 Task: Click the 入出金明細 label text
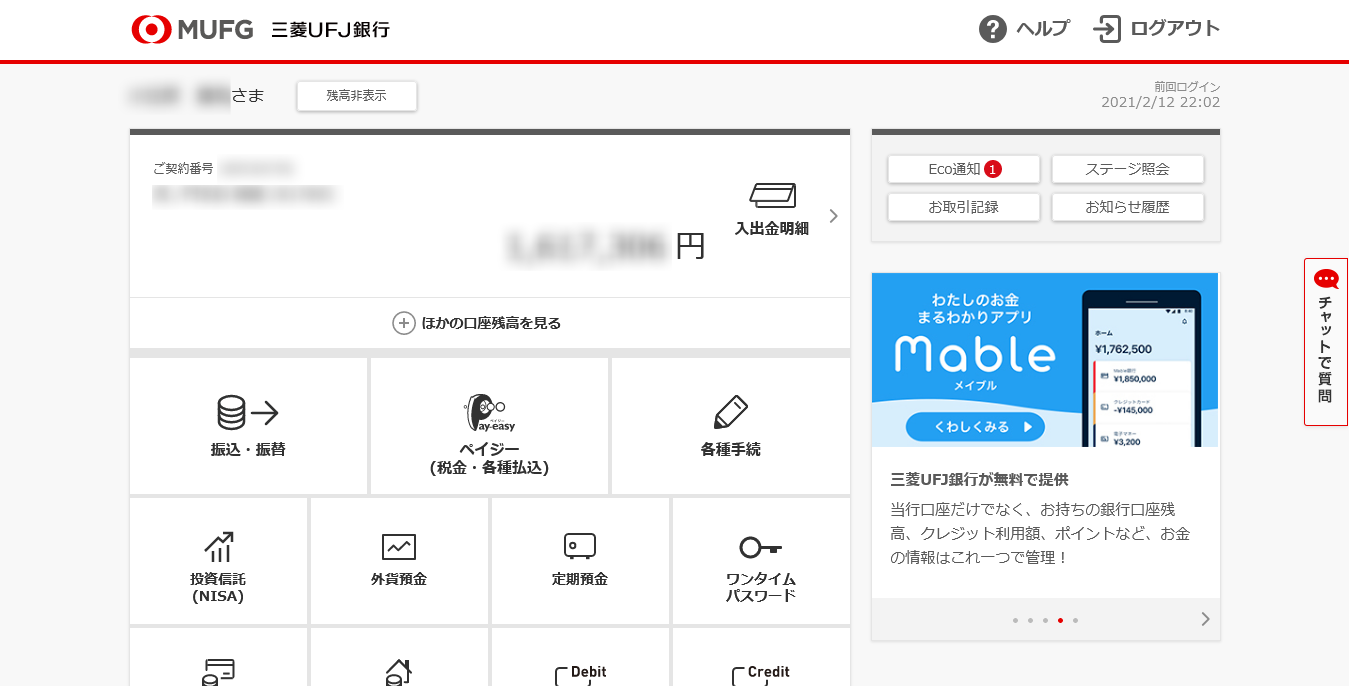(x=772, y=228)
